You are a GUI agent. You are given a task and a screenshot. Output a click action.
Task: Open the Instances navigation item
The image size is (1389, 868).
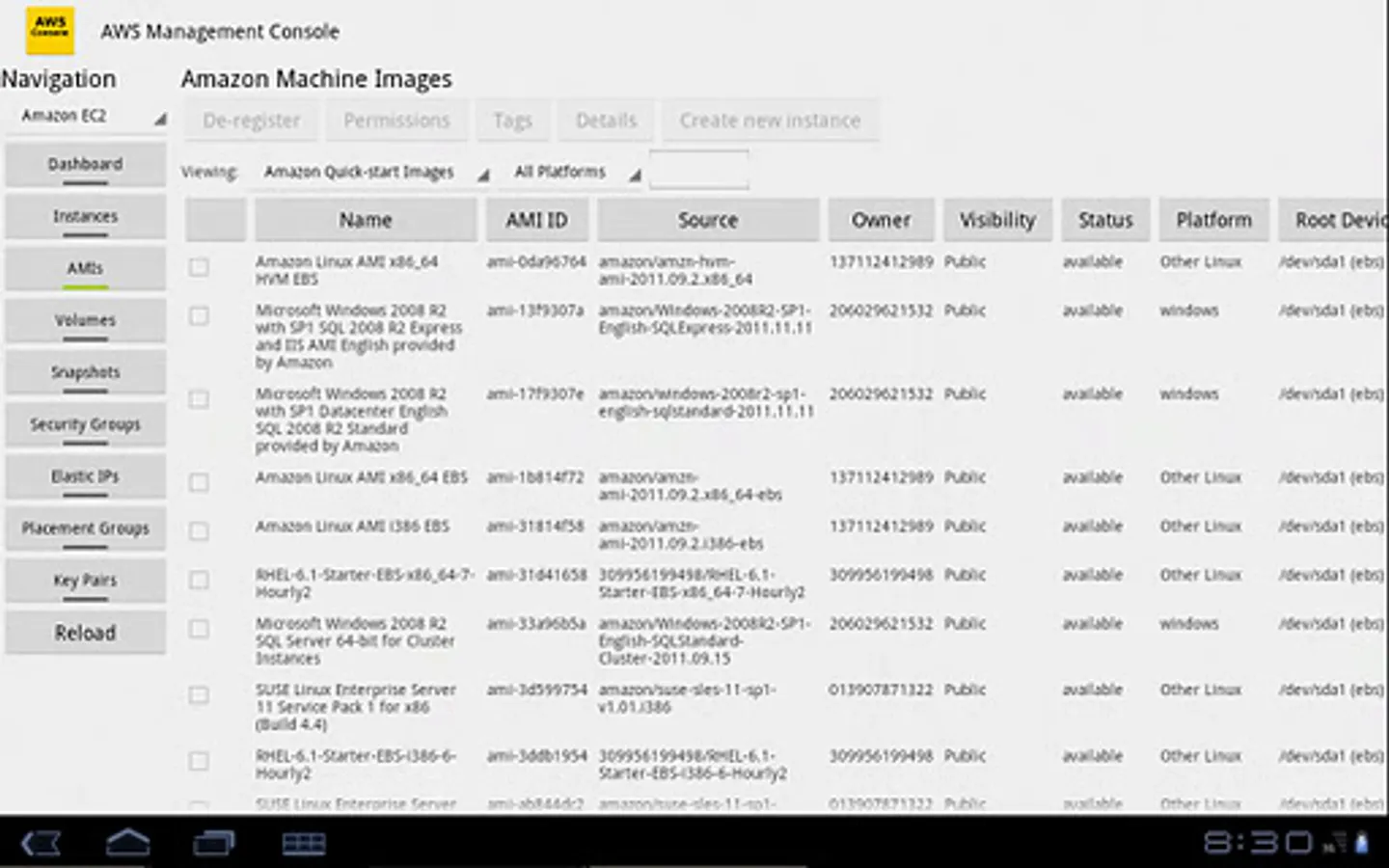coord(85,216)
